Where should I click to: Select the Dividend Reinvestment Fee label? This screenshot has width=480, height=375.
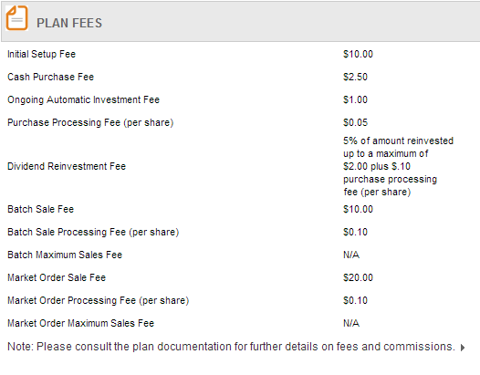click(x=67, y=166)
